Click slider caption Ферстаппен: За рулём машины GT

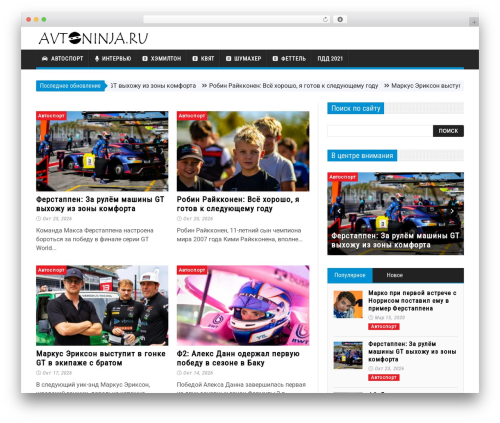pos(395,240)
